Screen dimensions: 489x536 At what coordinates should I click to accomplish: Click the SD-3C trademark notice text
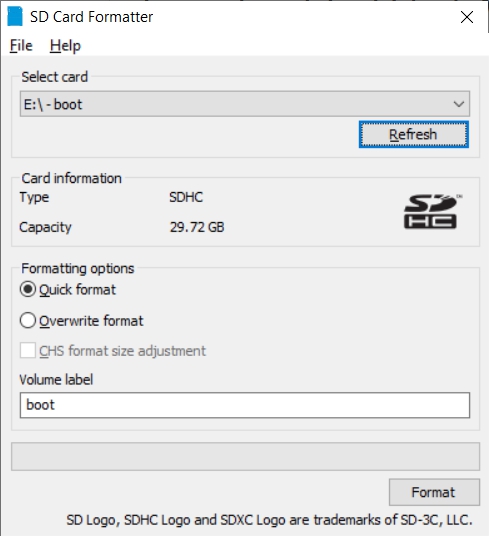point(269,520)
